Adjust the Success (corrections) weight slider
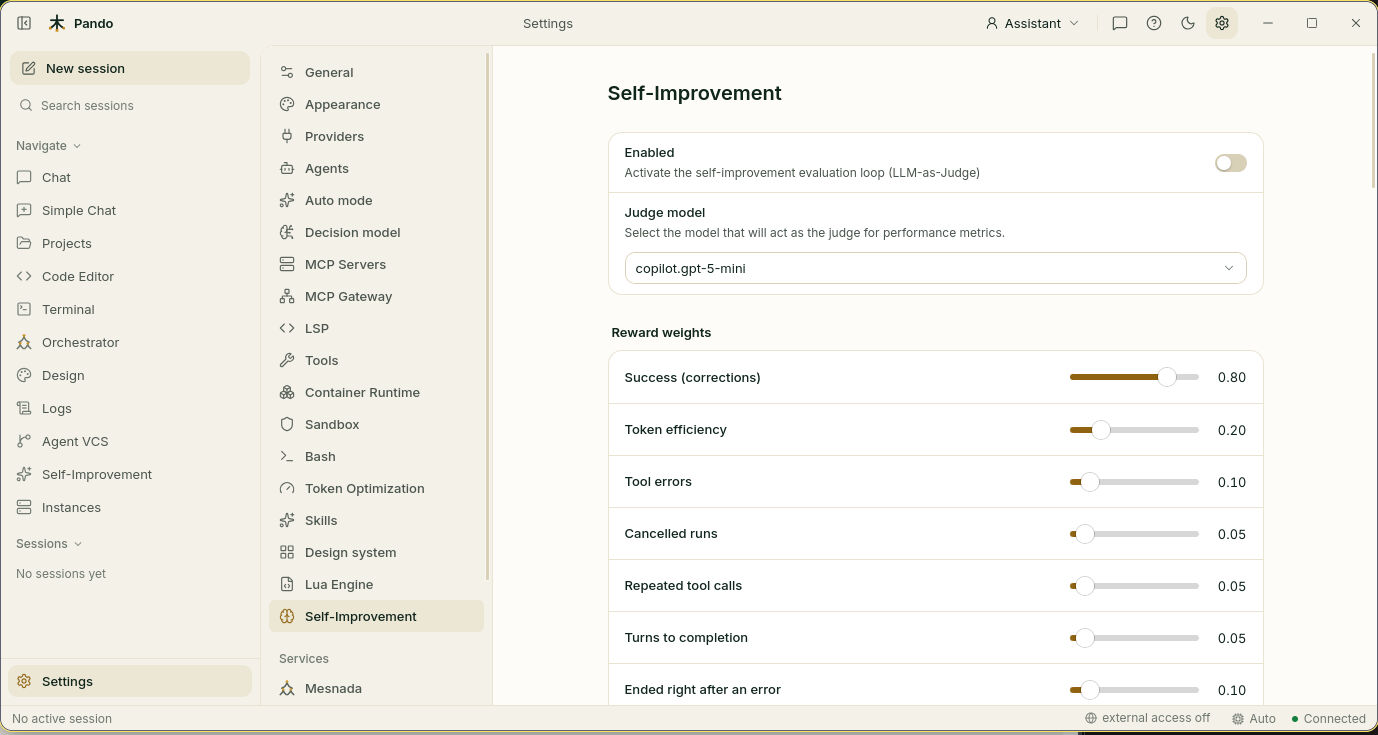 [x=1134, y=377]
